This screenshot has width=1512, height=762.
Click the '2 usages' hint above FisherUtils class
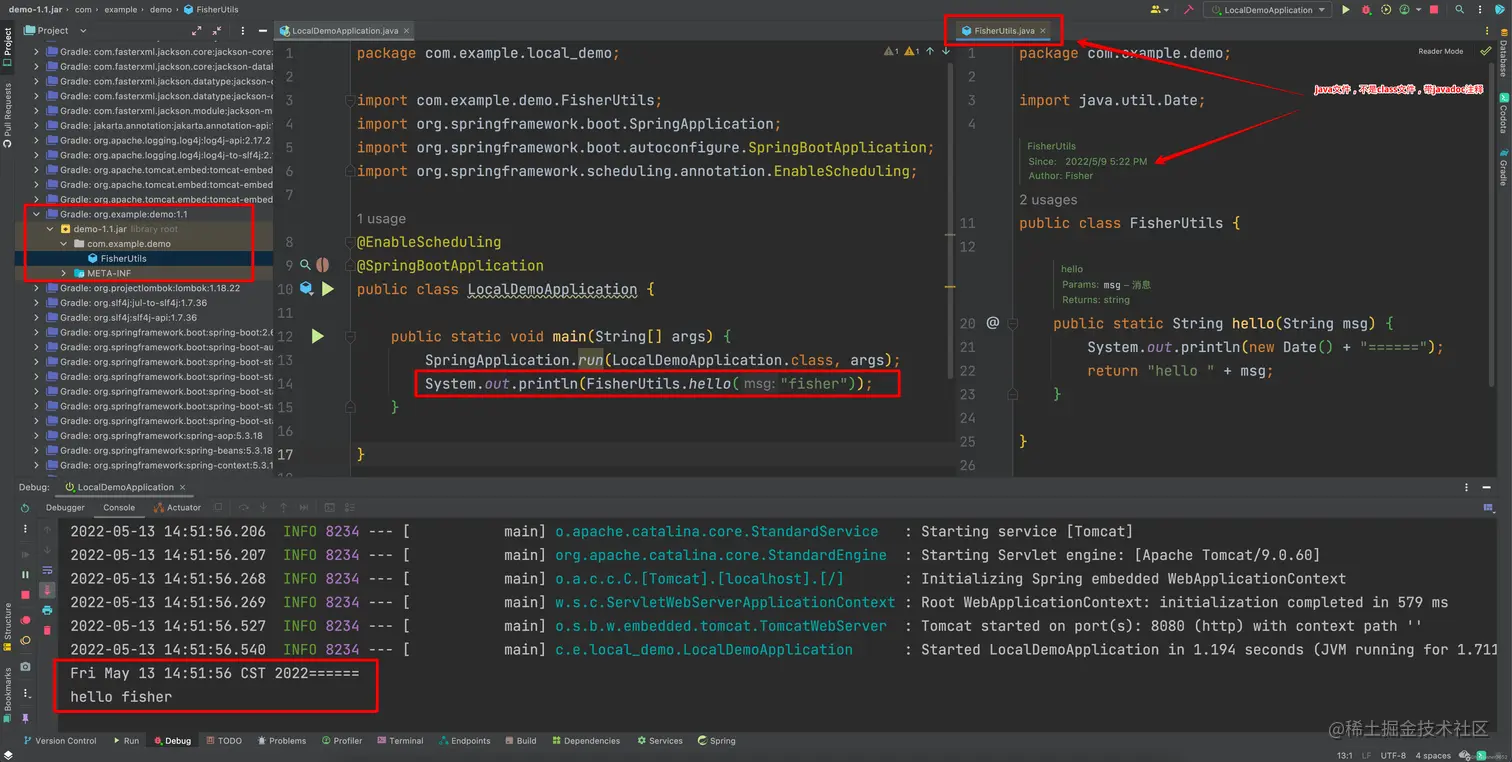pos(1048,199)
